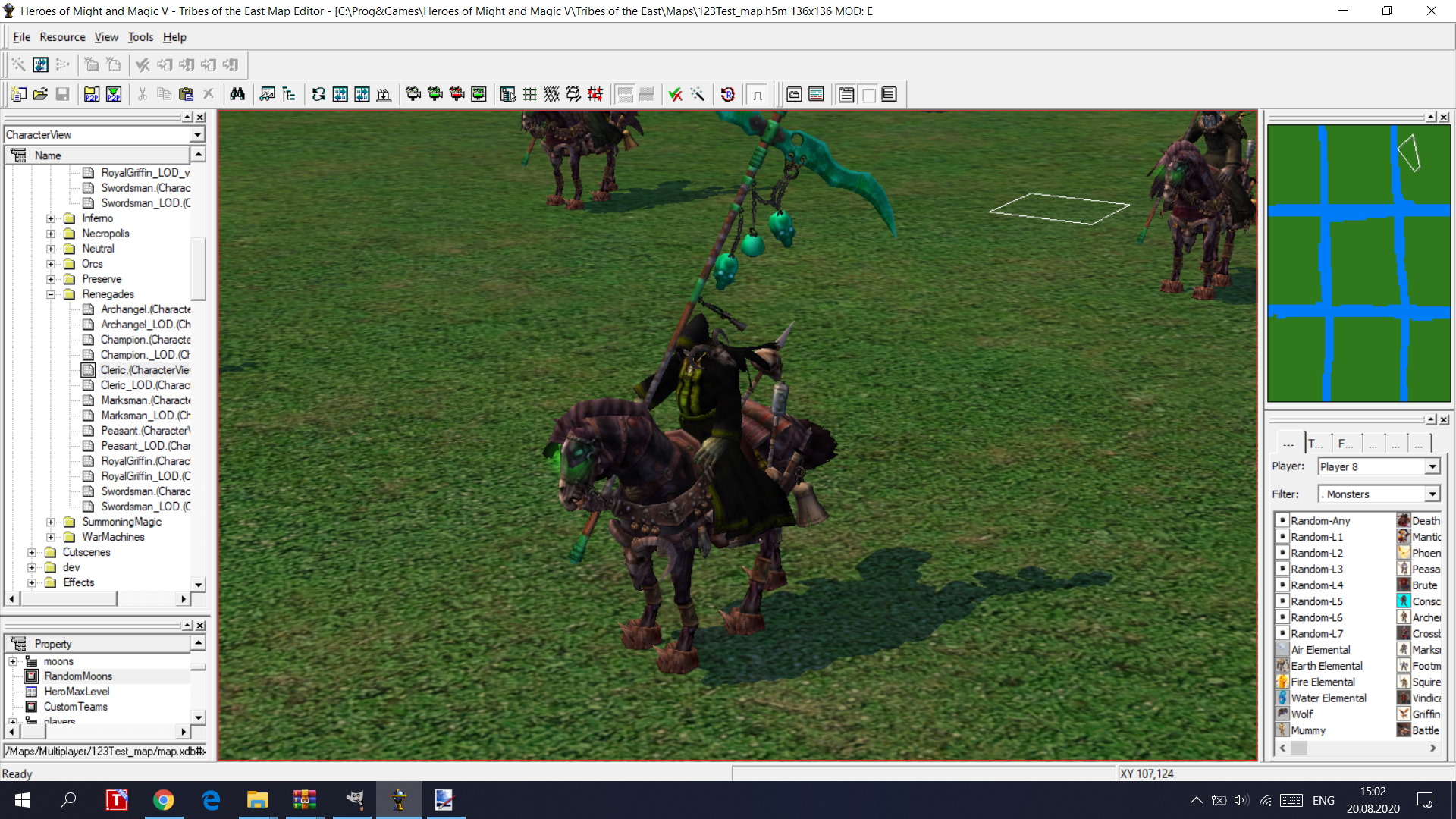The width and height of the screenshot is (1456, 819).
Task: Click the monster list horizontal scrollbar
Action: pos(1357,748)
